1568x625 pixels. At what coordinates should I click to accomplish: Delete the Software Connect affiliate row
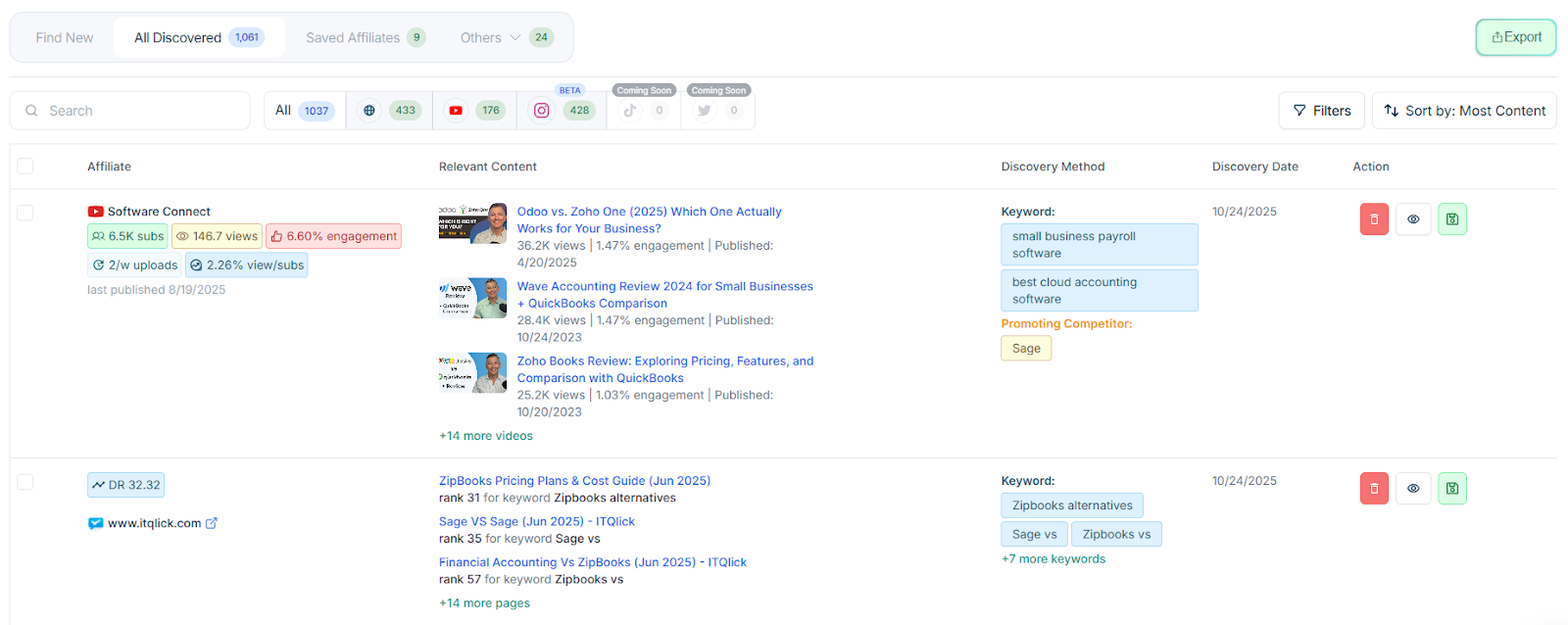(1374, 219)
